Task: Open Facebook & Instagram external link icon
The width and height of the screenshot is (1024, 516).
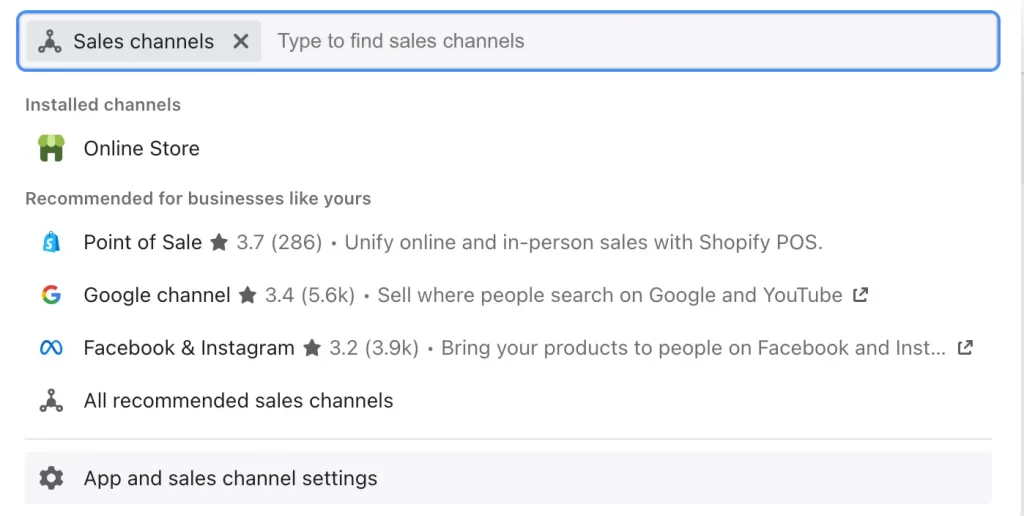Action: pos(965,347)
